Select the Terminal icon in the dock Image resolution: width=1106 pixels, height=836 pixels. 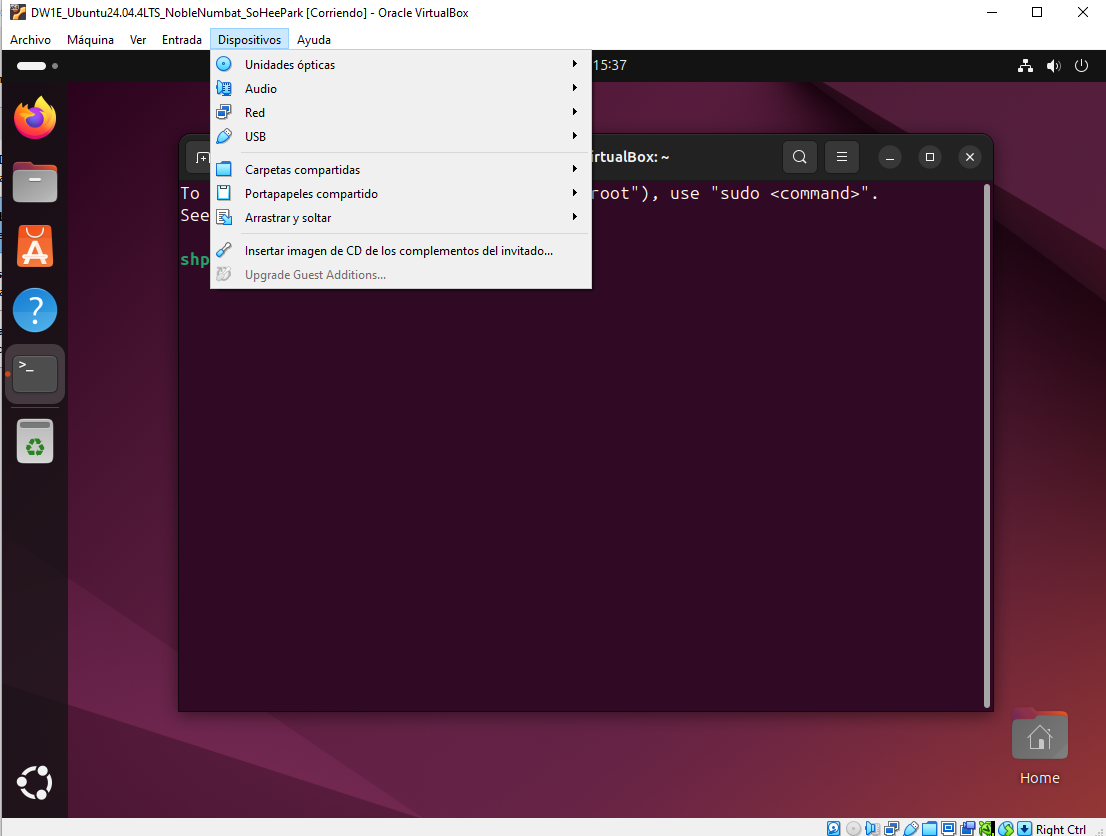[x=35, y=374]
